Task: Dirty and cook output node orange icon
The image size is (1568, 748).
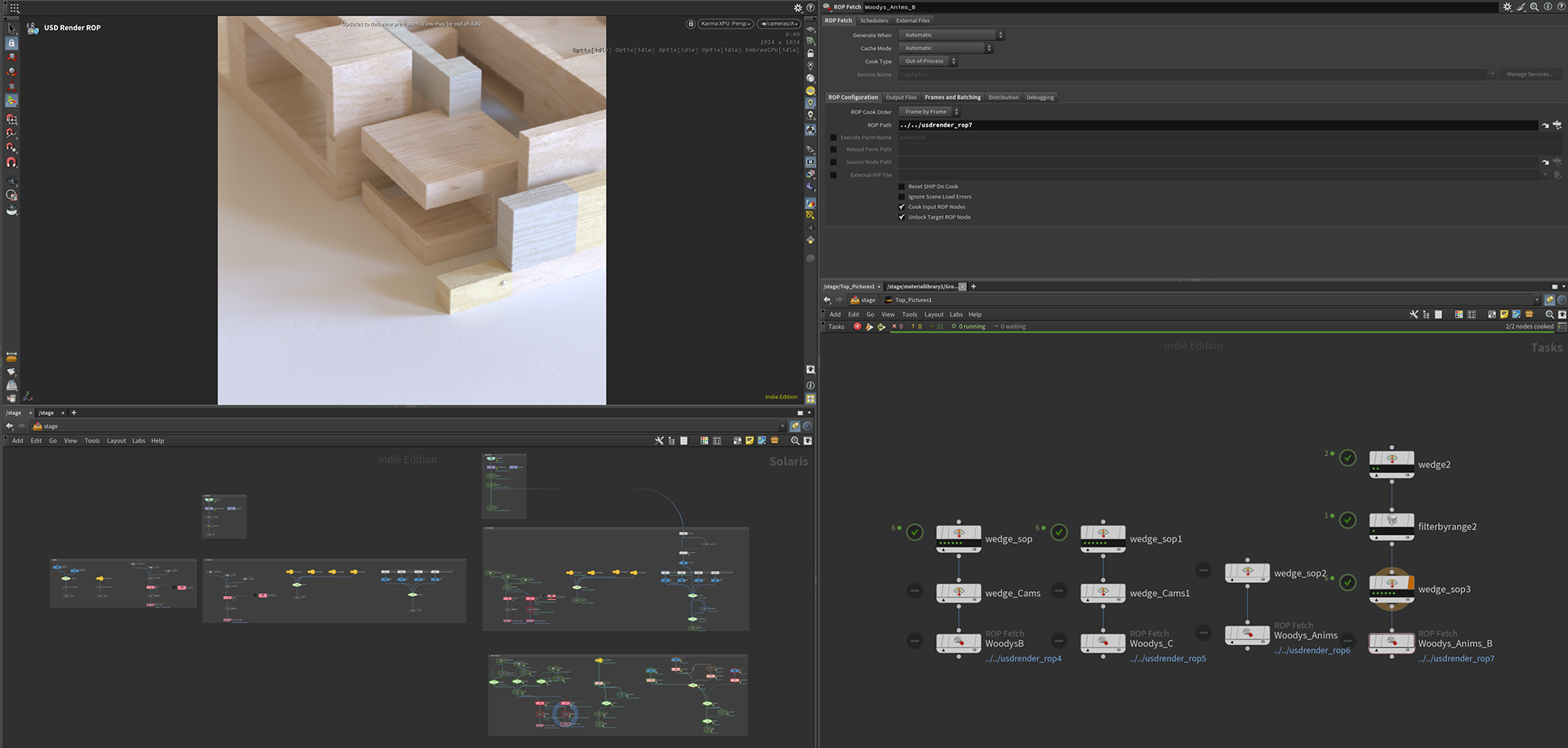Action: [x=869, y=327]
